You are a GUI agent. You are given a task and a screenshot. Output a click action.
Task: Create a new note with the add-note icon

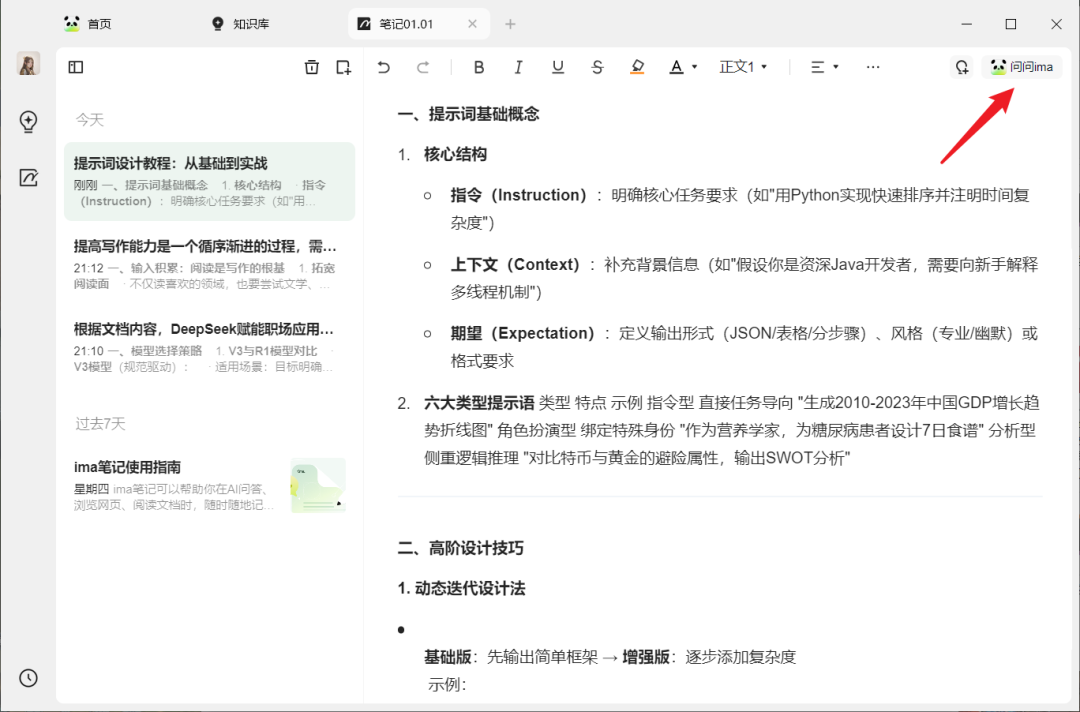click(343, 66)
